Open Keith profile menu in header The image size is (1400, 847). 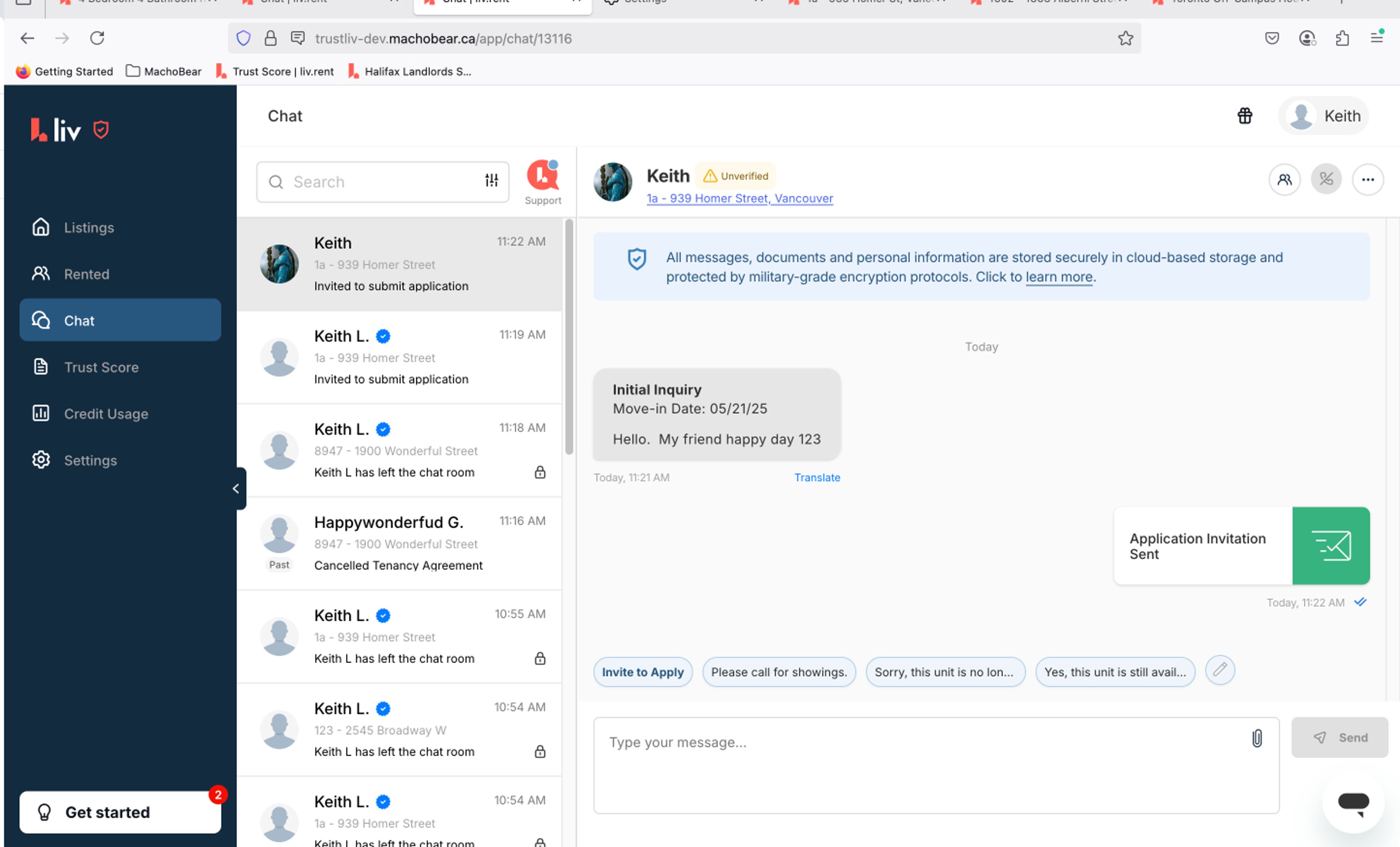pyautogui.click(x=1323, y=116)
